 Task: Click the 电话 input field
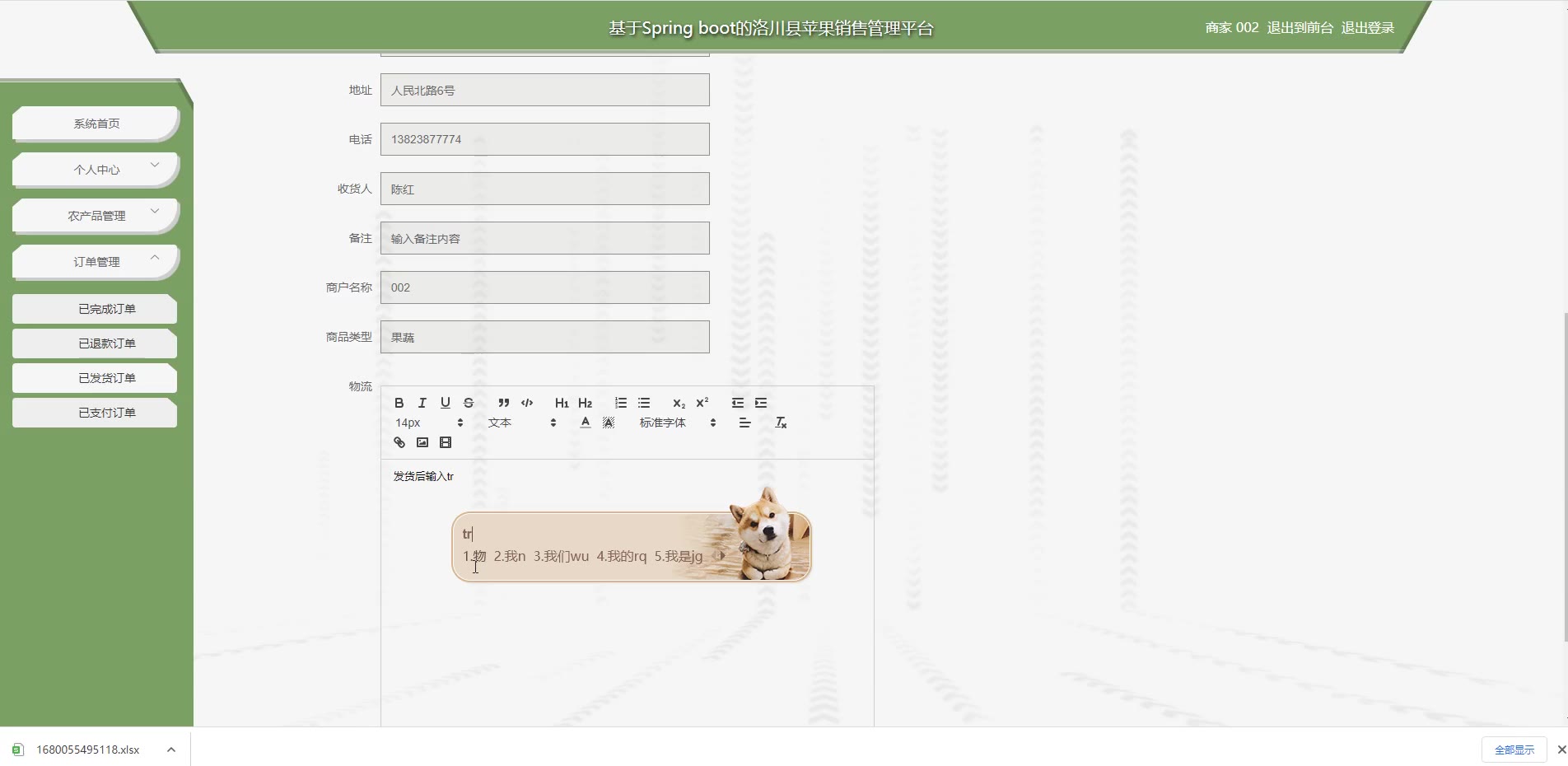(545, 139)
